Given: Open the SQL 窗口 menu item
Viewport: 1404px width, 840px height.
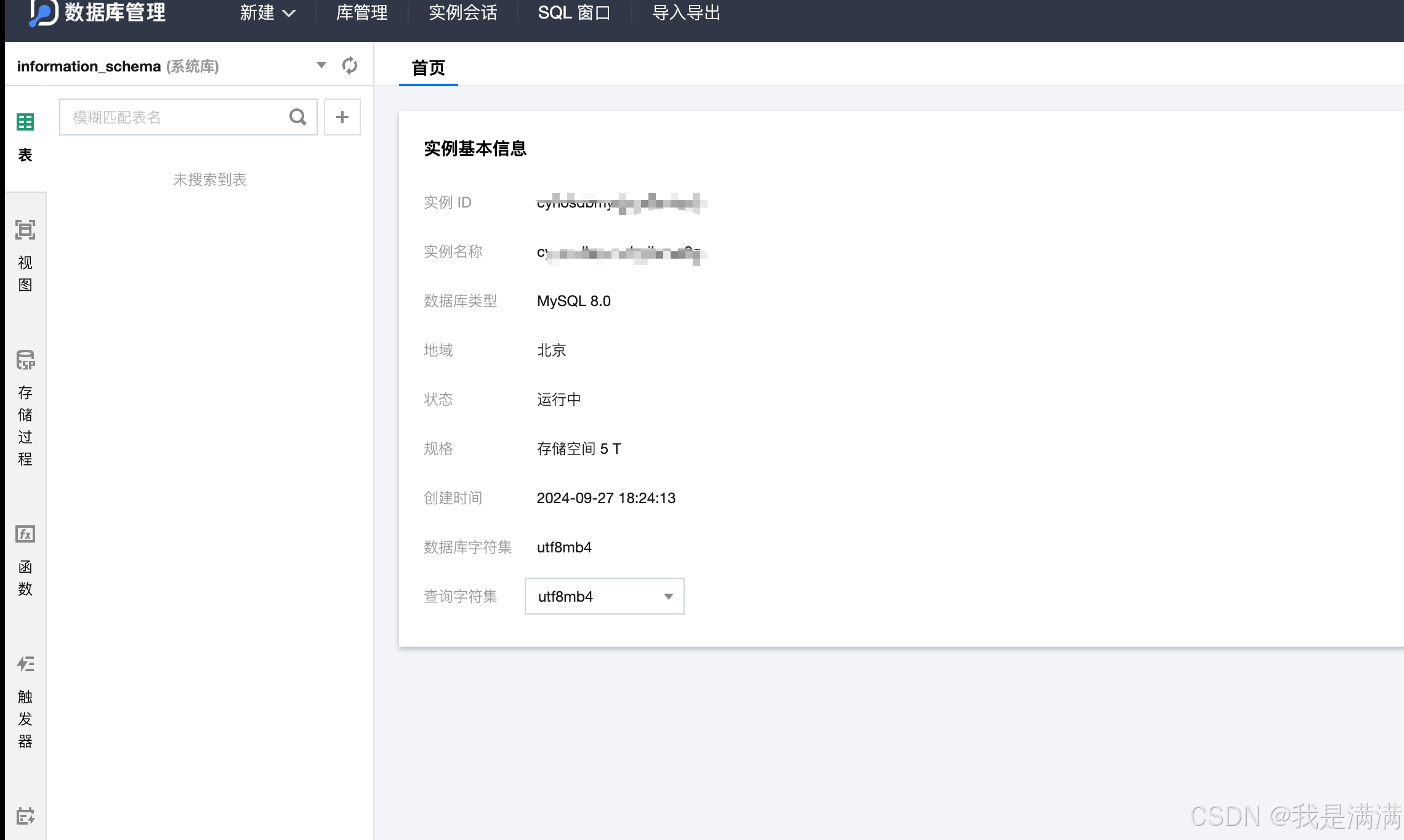Looking at the screenshot, I should coord(574,12).
